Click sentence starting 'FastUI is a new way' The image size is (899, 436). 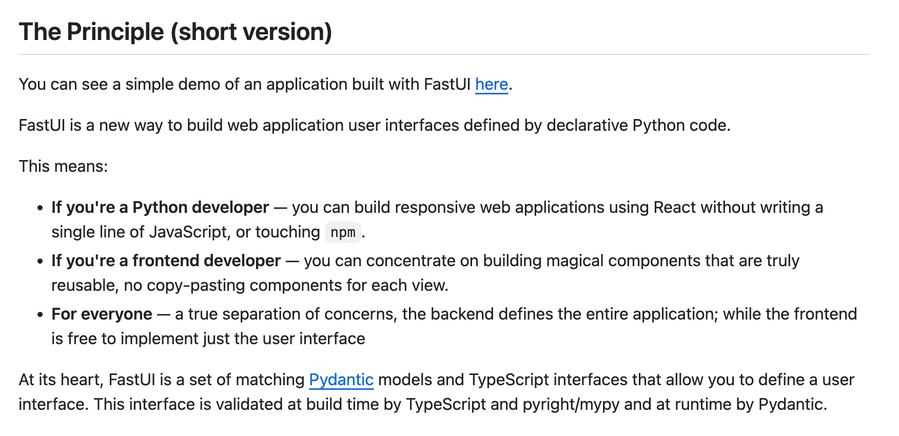[375, 126]
